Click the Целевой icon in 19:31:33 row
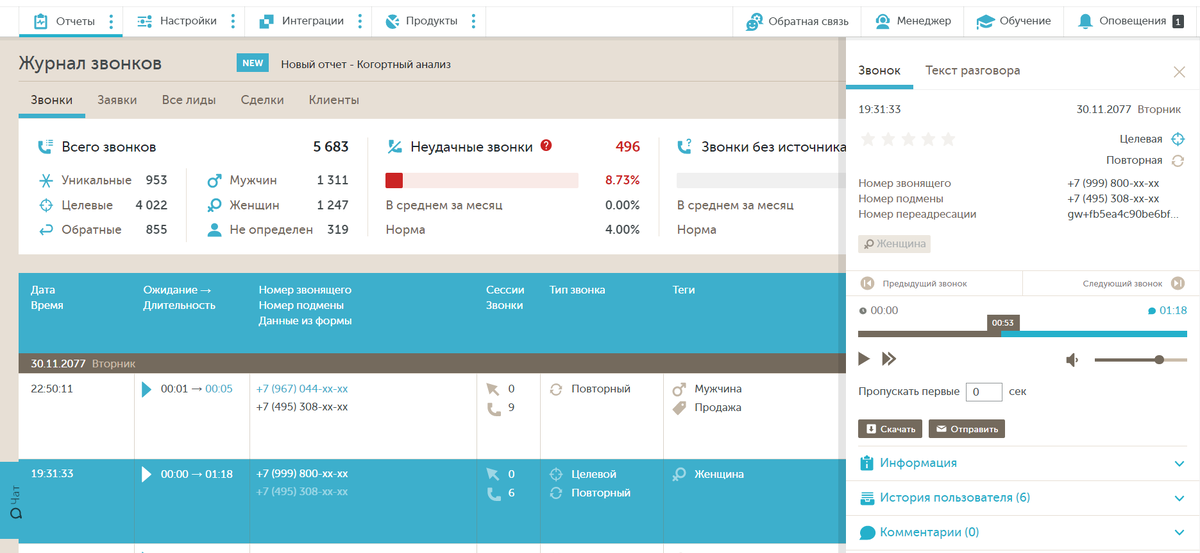 tap(556, 474)
